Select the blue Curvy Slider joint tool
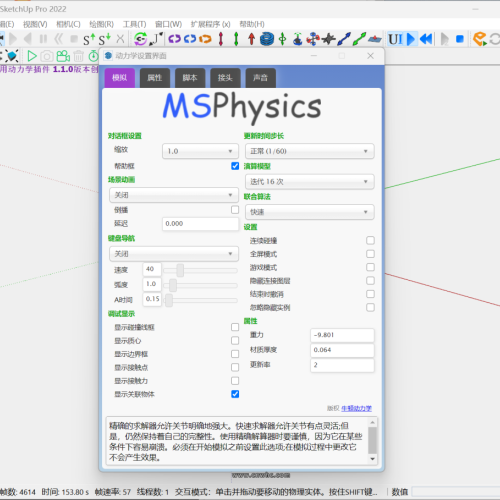Viewport: 500px width, 500px height. pos(344,39)
